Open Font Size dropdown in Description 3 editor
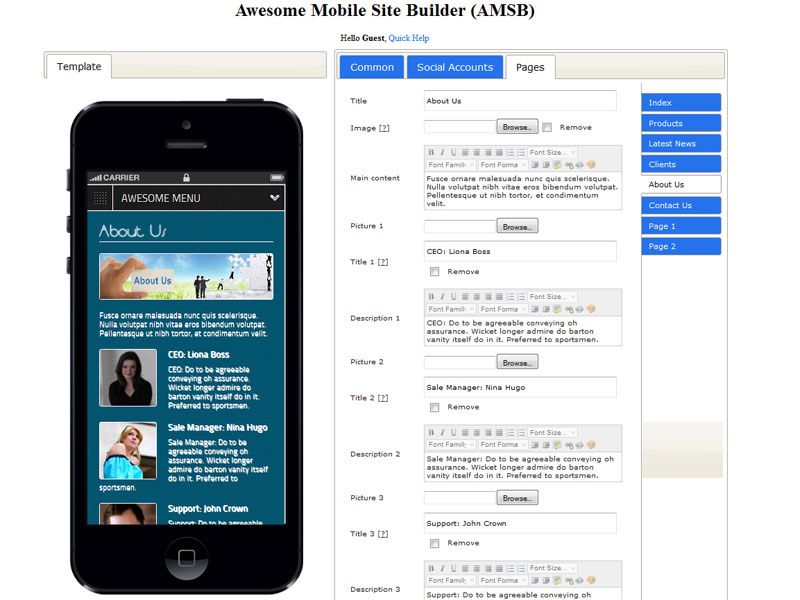 pyautogui.click(x=552, y=568)
